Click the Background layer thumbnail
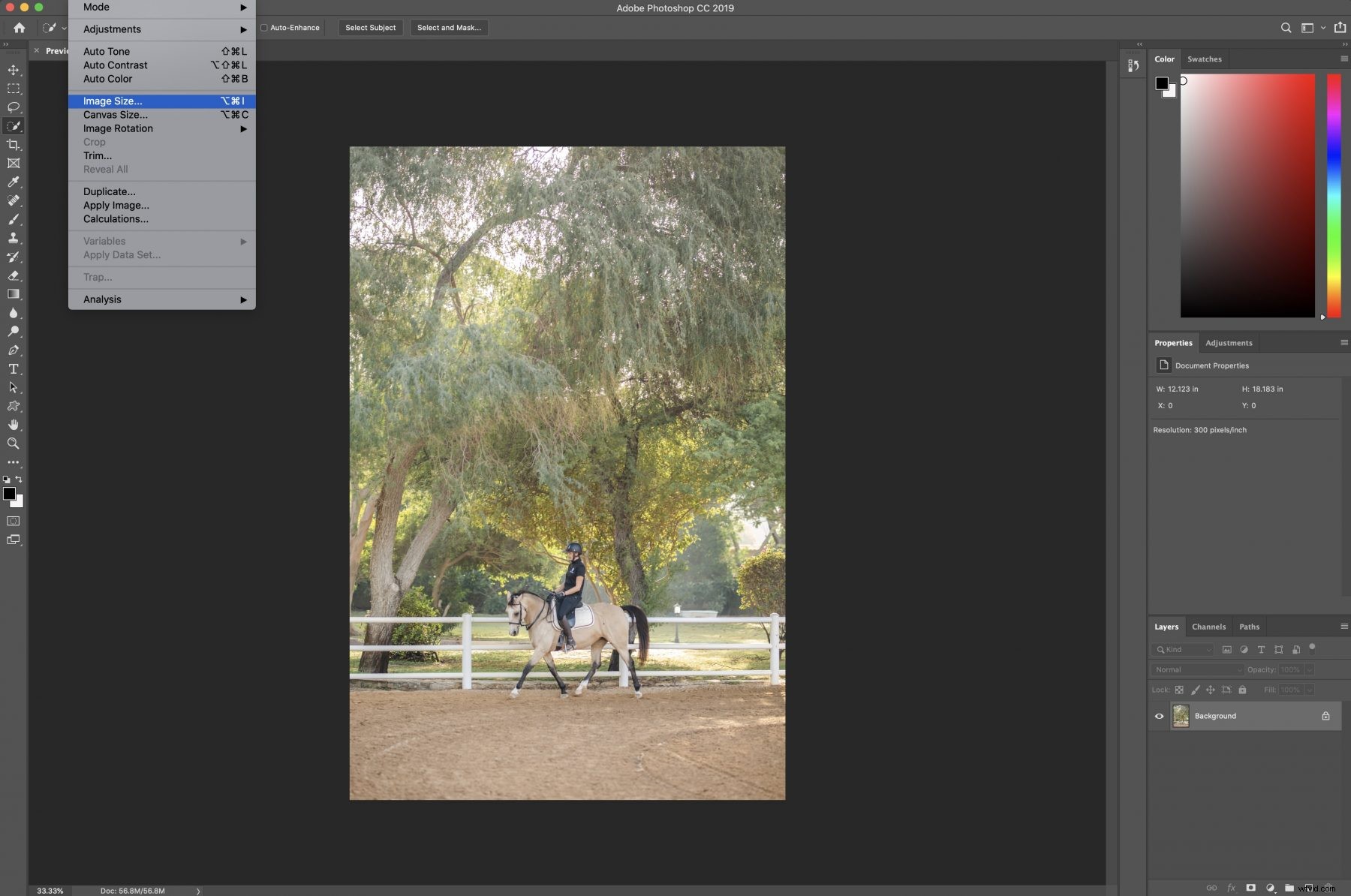The height and width of the screenshot is (896, 1351). 1181,716
